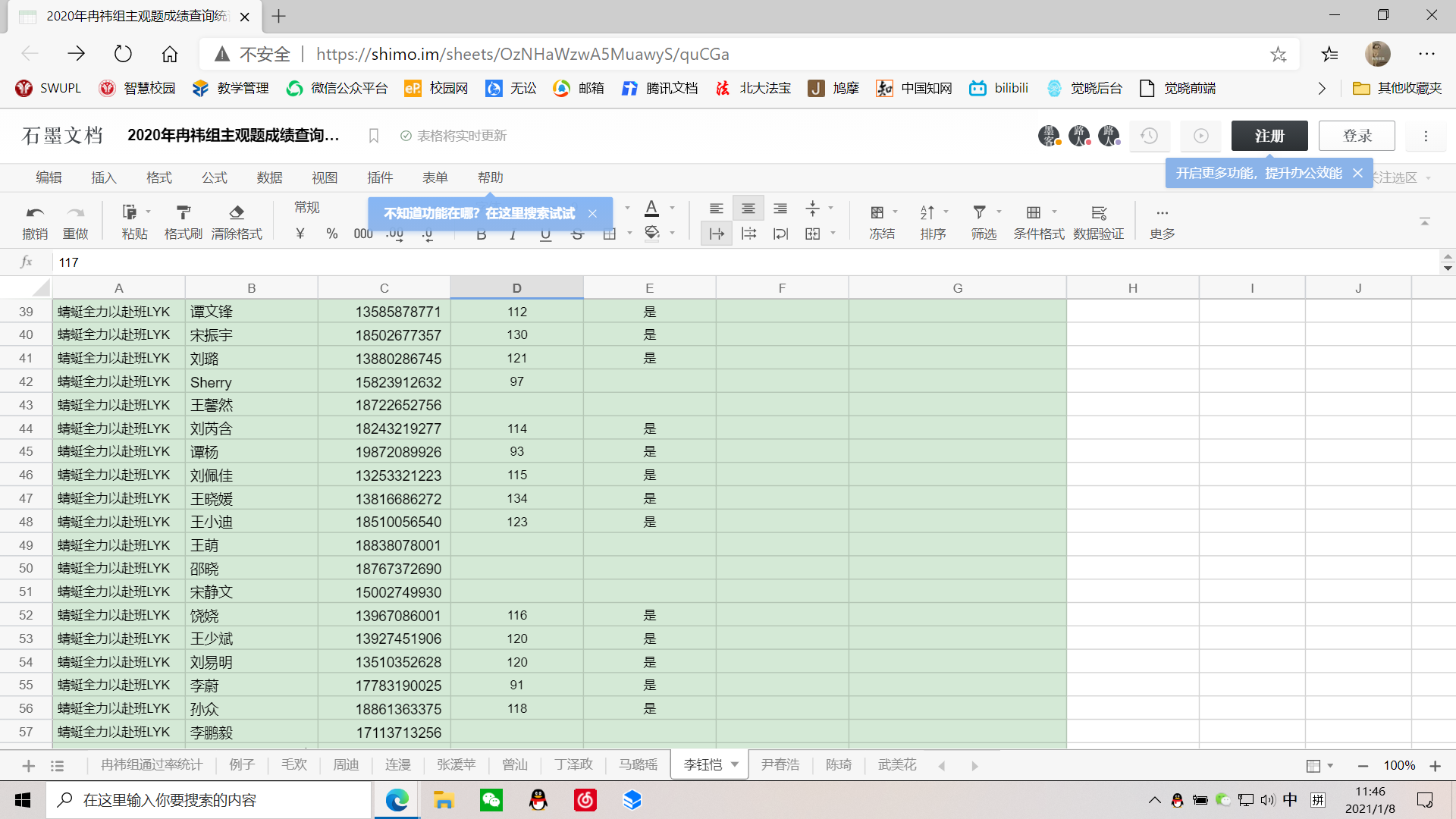Screen dimensions: 1456x819
Task: Open the 李钰恺 sheet tab dropdown
Action: click(735, 764)
